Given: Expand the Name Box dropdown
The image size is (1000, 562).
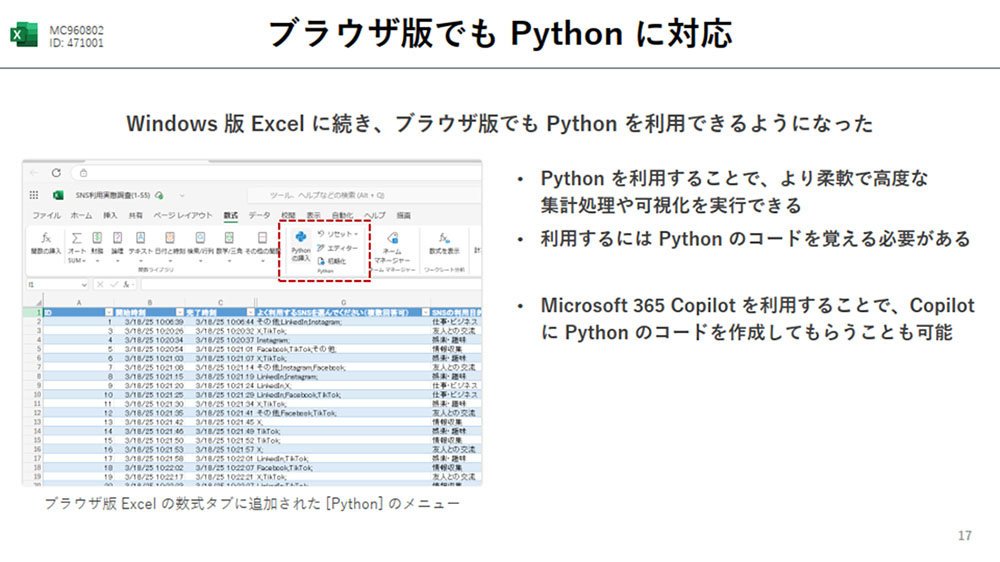Looking at the screenshot, I should 84,285.
